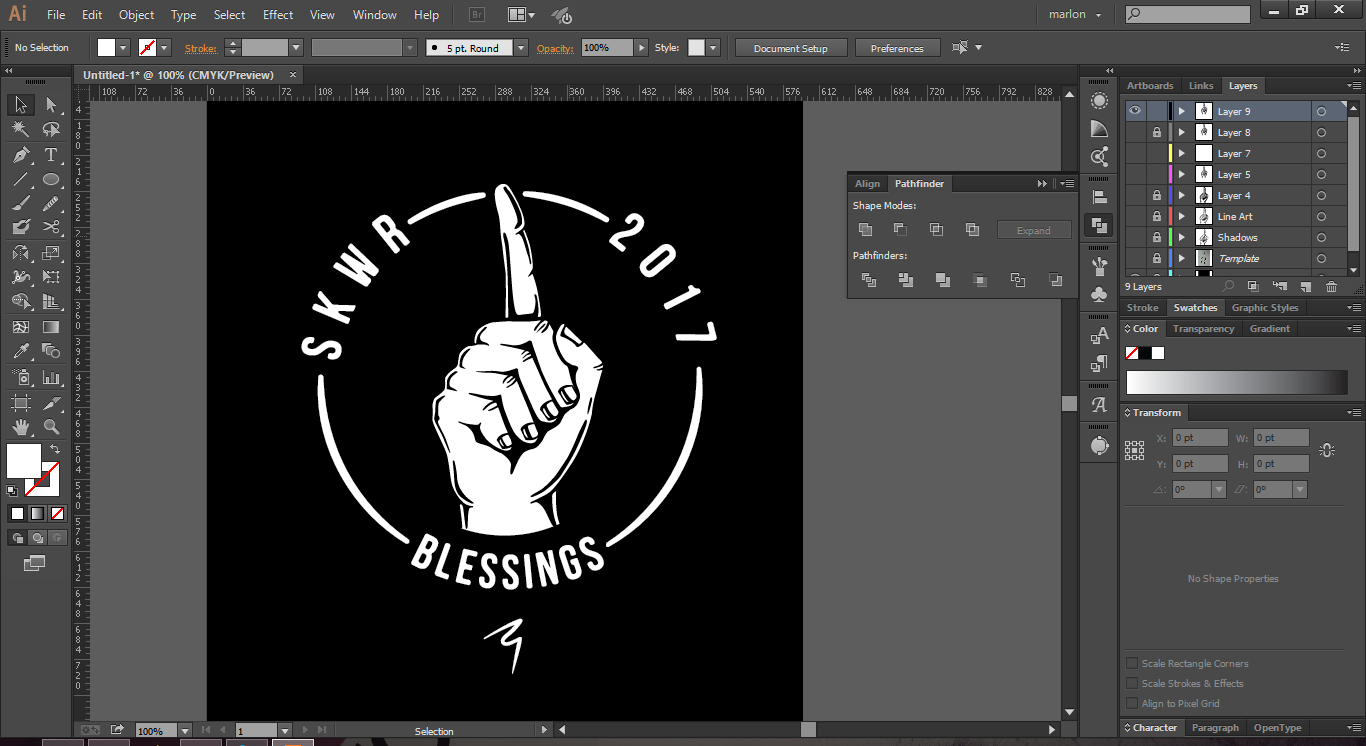Image resolution: width=1366 pixels, height=746 pixels.
Task: Click Minus Front in Pathfinder
Action: [x=900, y=229]
